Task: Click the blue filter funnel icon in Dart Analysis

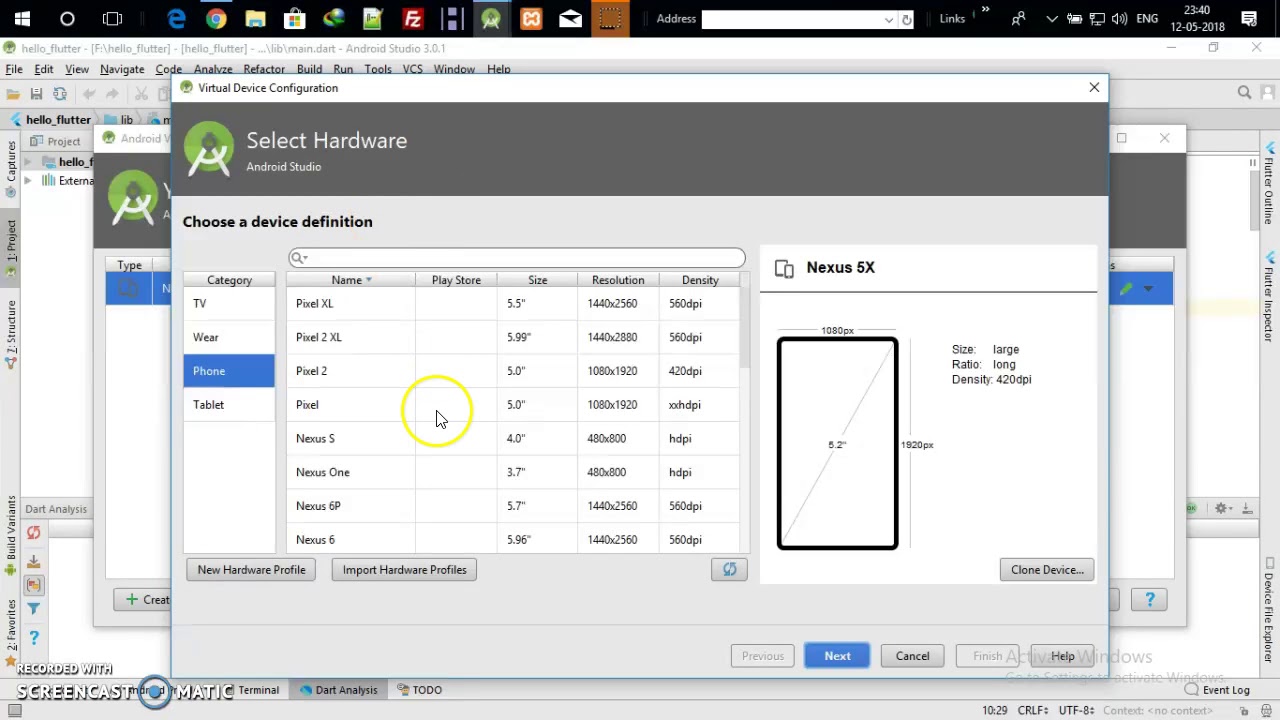Action: (x=33, y=609)
